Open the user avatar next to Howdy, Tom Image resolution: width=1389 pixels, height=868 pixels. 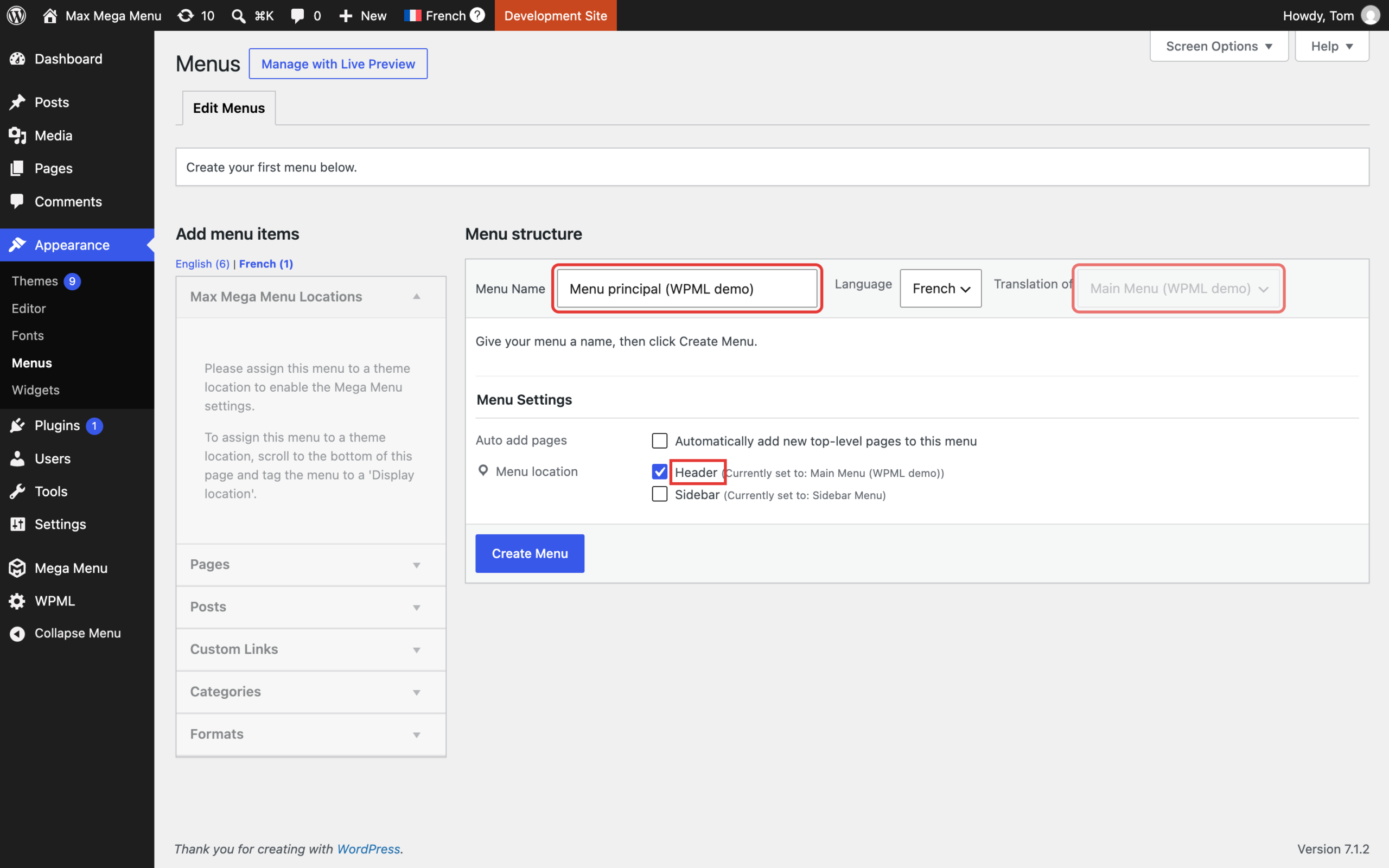coord(1370,16)
